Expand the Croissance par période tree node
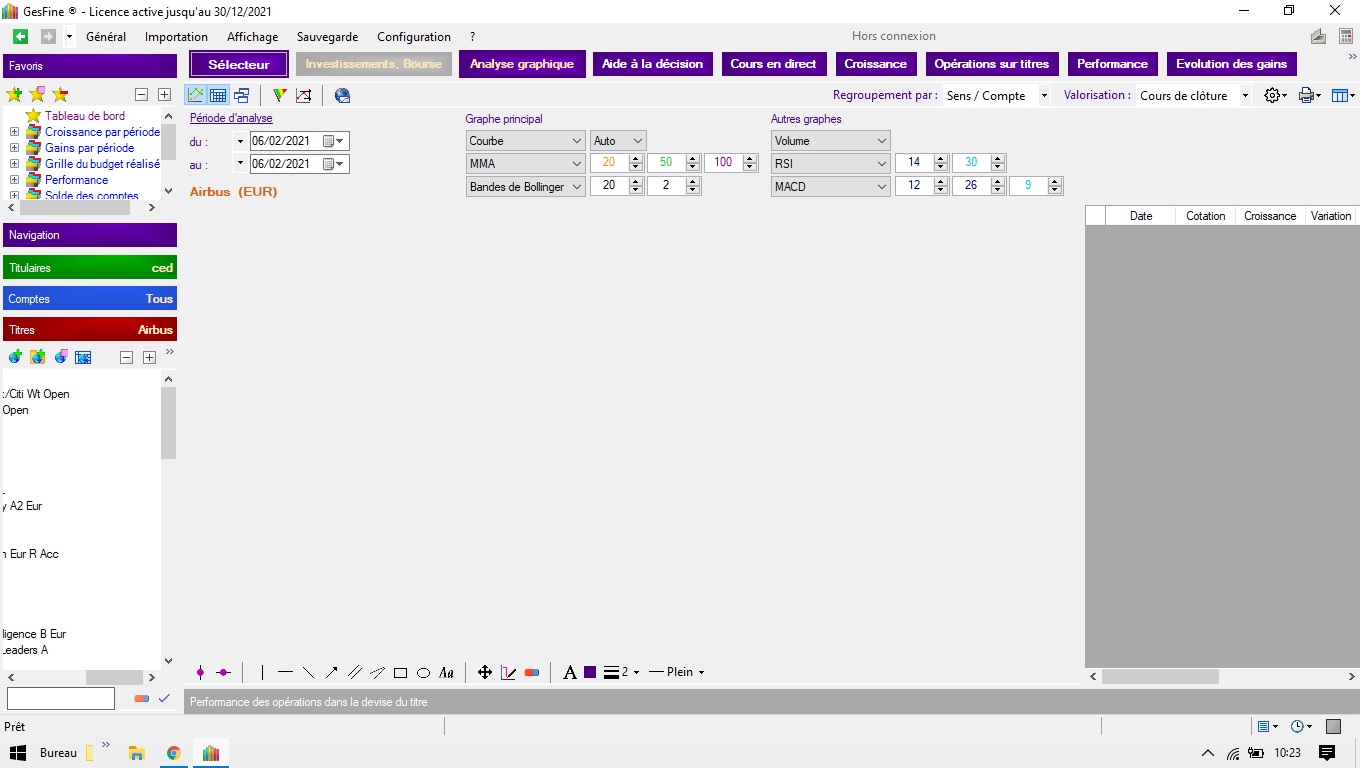This screenshot has width=1360, height=768. 14,132
